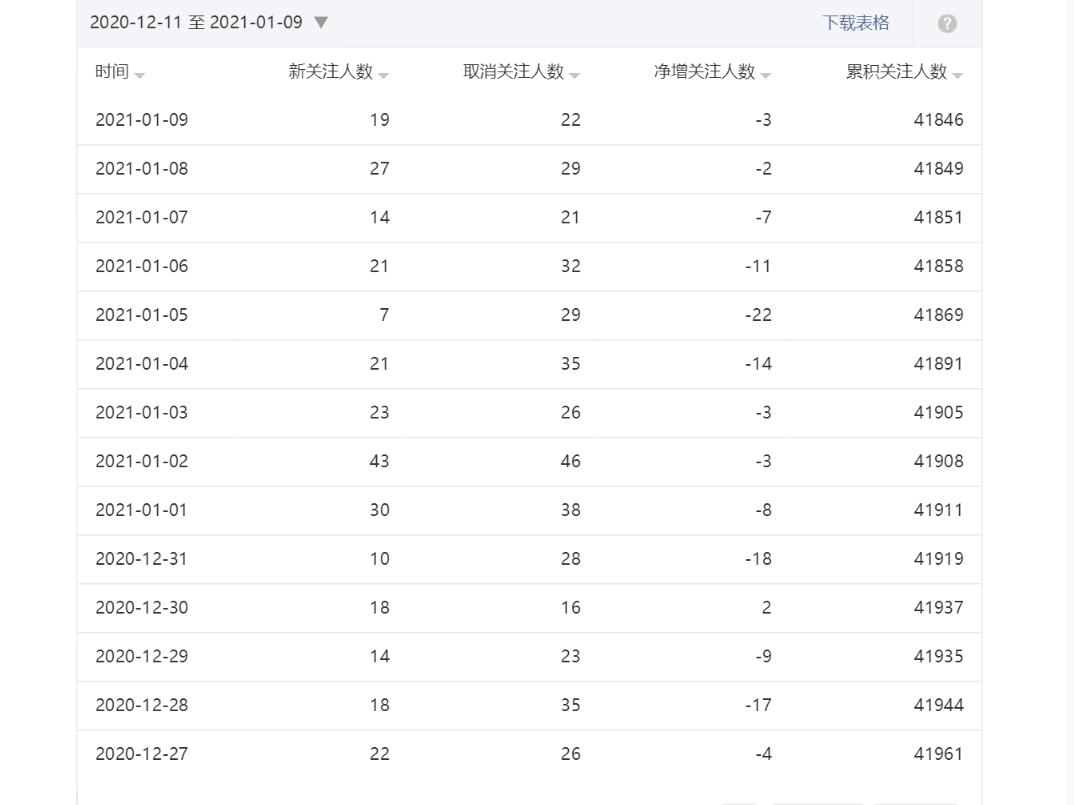Click net increase value -18
Screen dimensions: 1074x805
(x=758, y=559)
